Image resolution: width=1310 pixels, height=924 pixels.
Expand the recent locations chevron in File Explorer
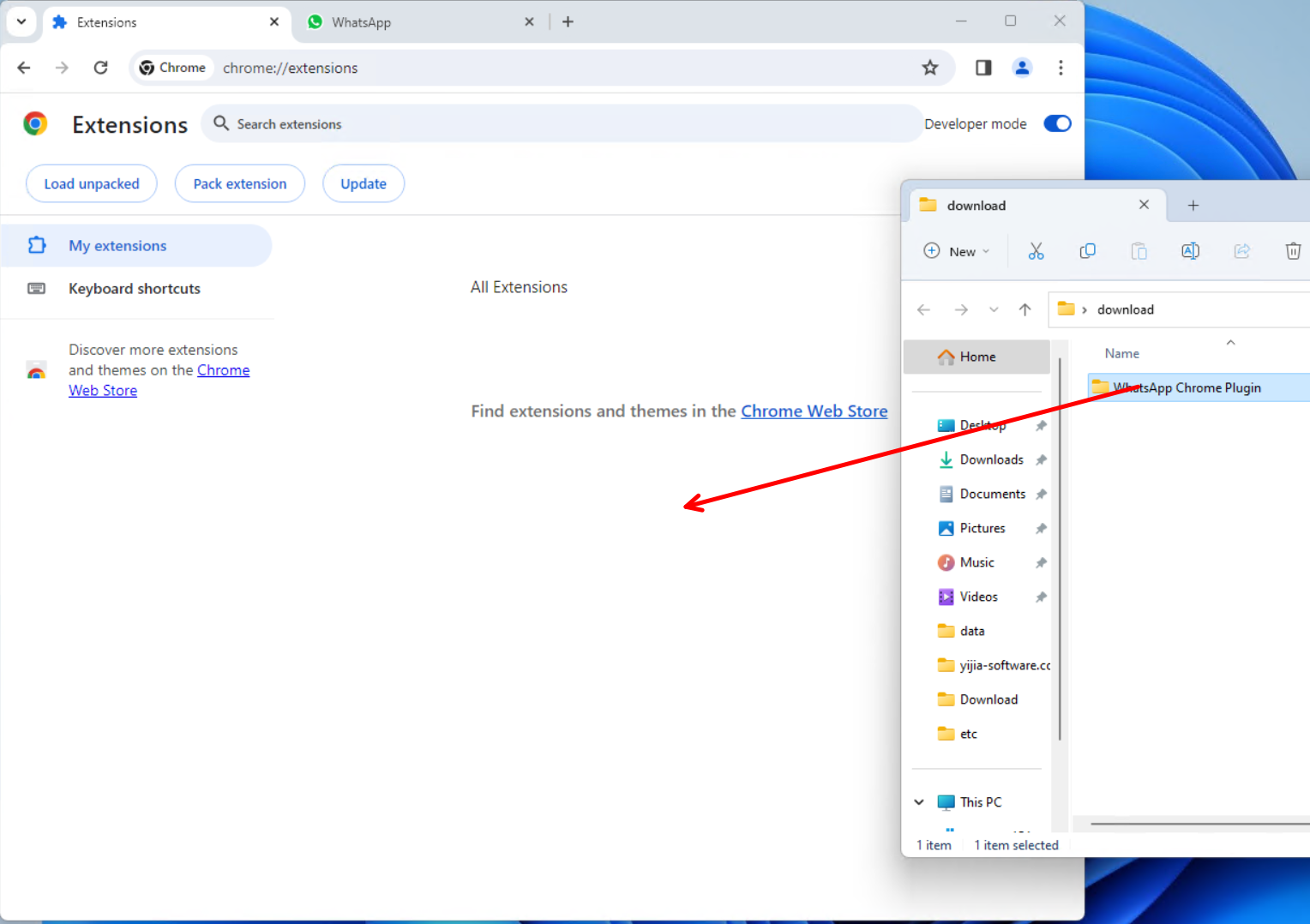click(x=994, y=309)
